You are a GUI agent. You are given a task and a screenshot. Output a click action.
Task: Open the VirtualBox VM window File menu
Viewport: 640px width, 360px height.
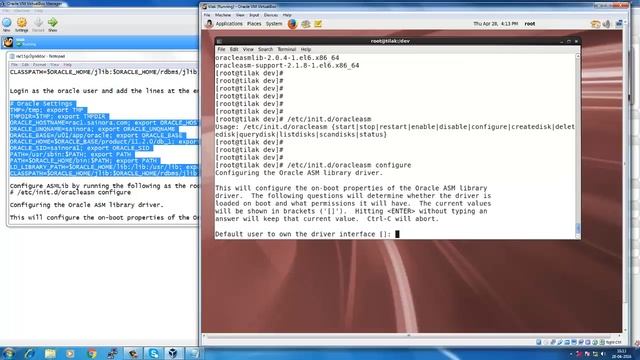[207, 15]
